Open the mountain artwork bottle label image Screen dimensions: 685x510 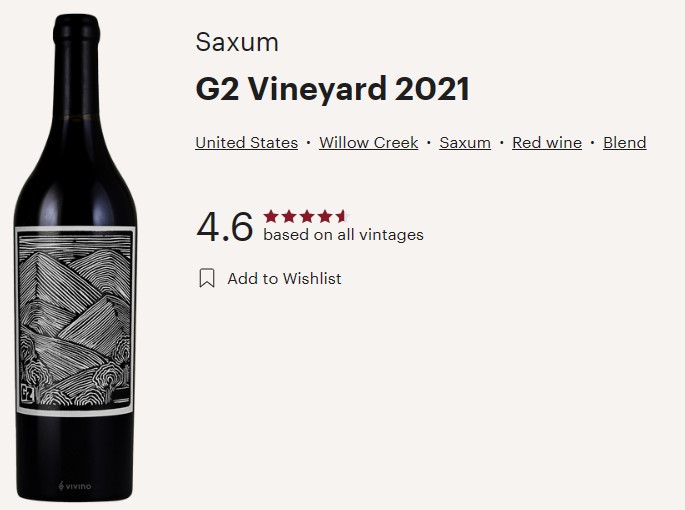pos(75,321)
